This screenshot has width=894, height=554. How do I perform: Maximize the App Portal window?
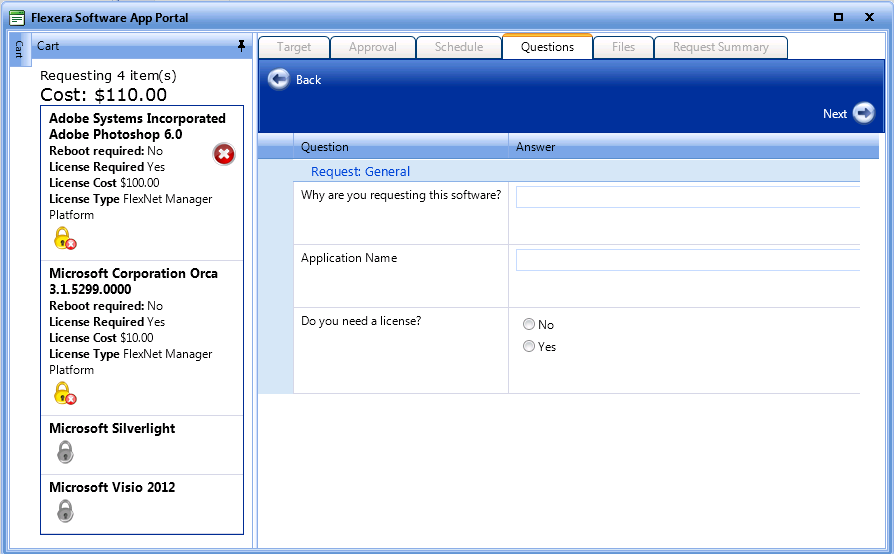[x=838, y=17]
